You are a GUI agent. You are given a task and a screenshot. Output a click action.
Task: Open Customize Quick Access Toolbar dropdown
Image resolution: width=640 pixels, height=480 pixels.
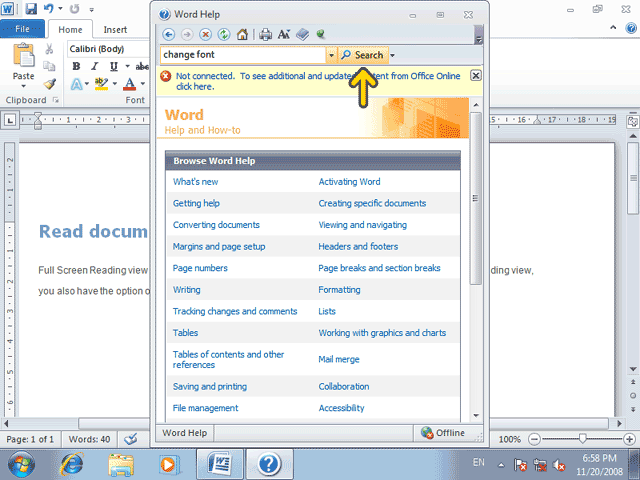click(x=92, y=9)
